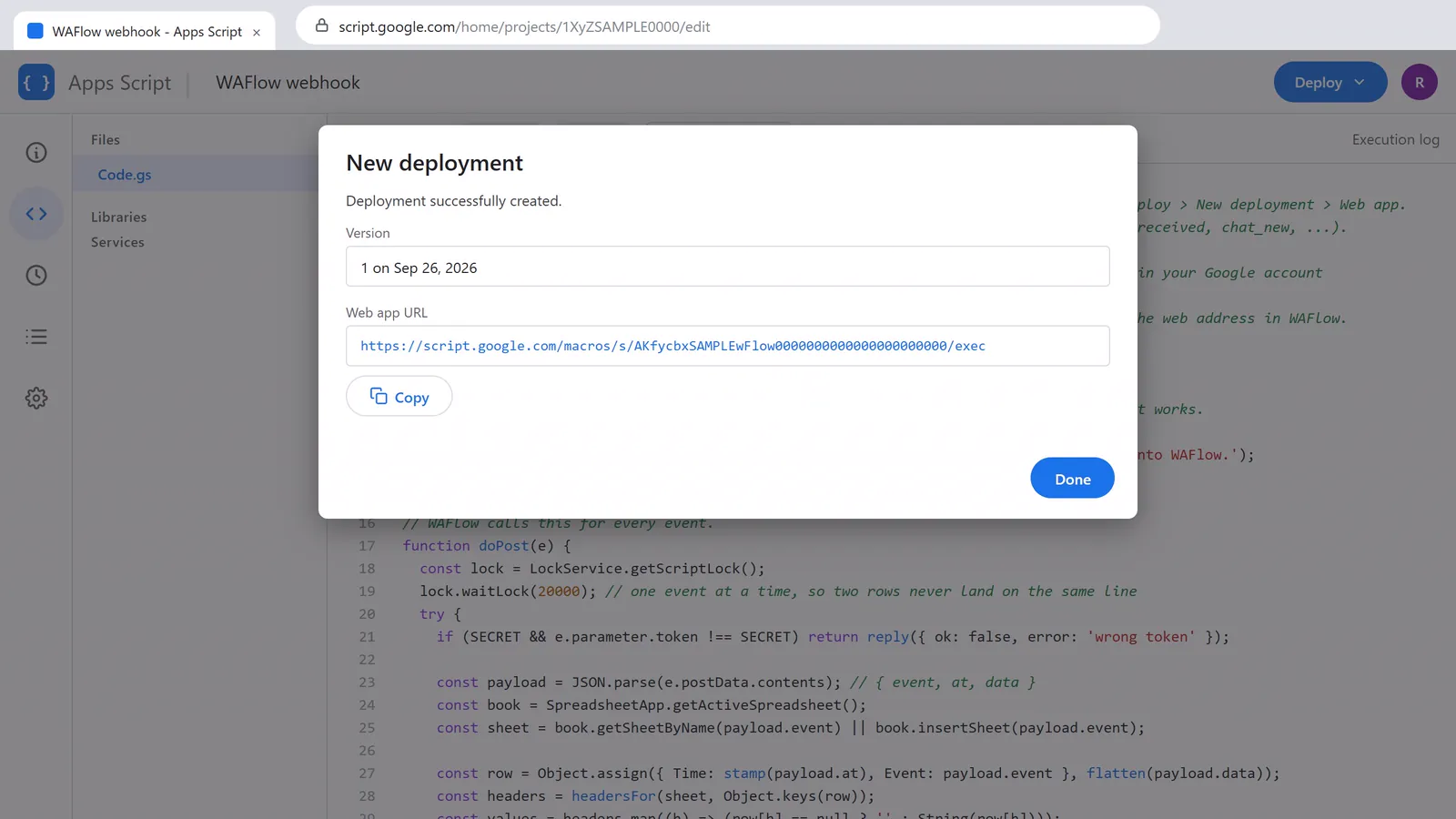Click Done to close the deployment dialog
Viewport: 1456px width, 819px height.
click(1072, 478)
